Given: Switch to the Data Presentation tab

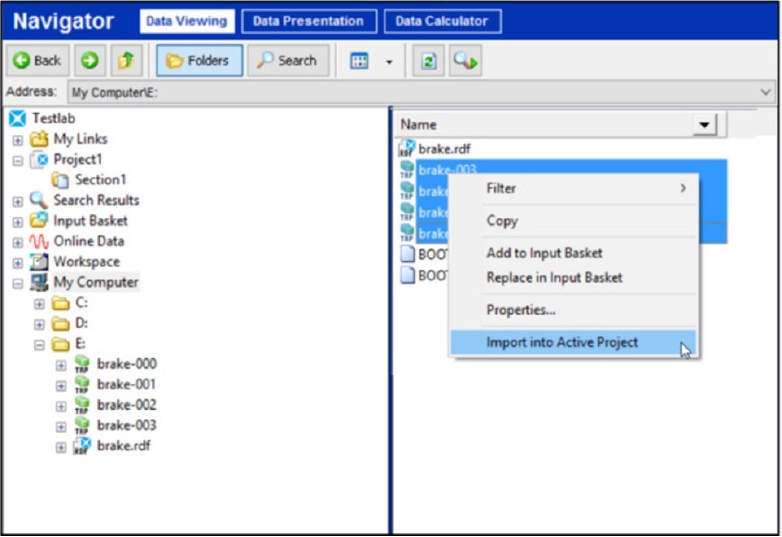Looking at the screenshot, I should [309, 21].
